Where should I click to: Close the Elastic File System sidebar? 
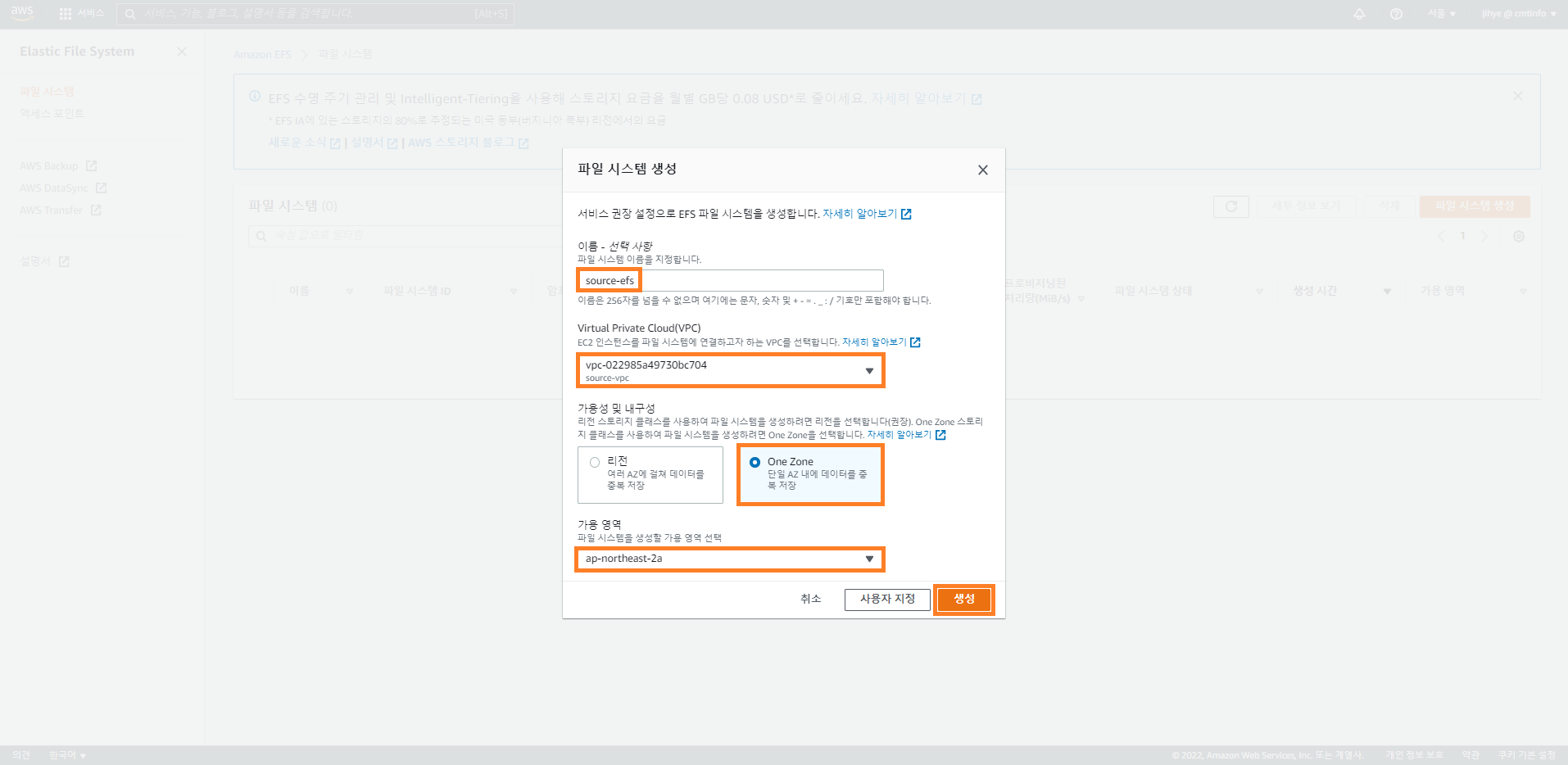point(182,52)
